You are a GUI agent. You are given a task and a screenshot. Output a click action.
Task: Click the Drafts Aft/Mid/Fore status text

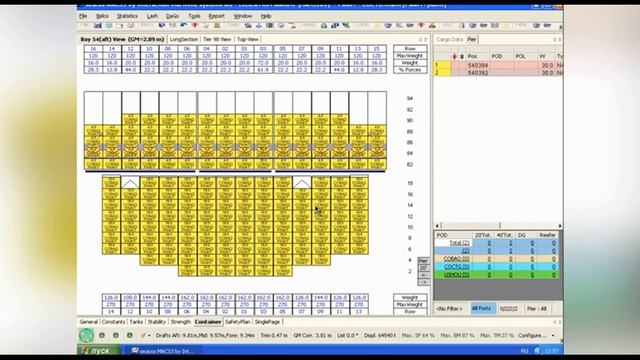(x=205, y=336)
